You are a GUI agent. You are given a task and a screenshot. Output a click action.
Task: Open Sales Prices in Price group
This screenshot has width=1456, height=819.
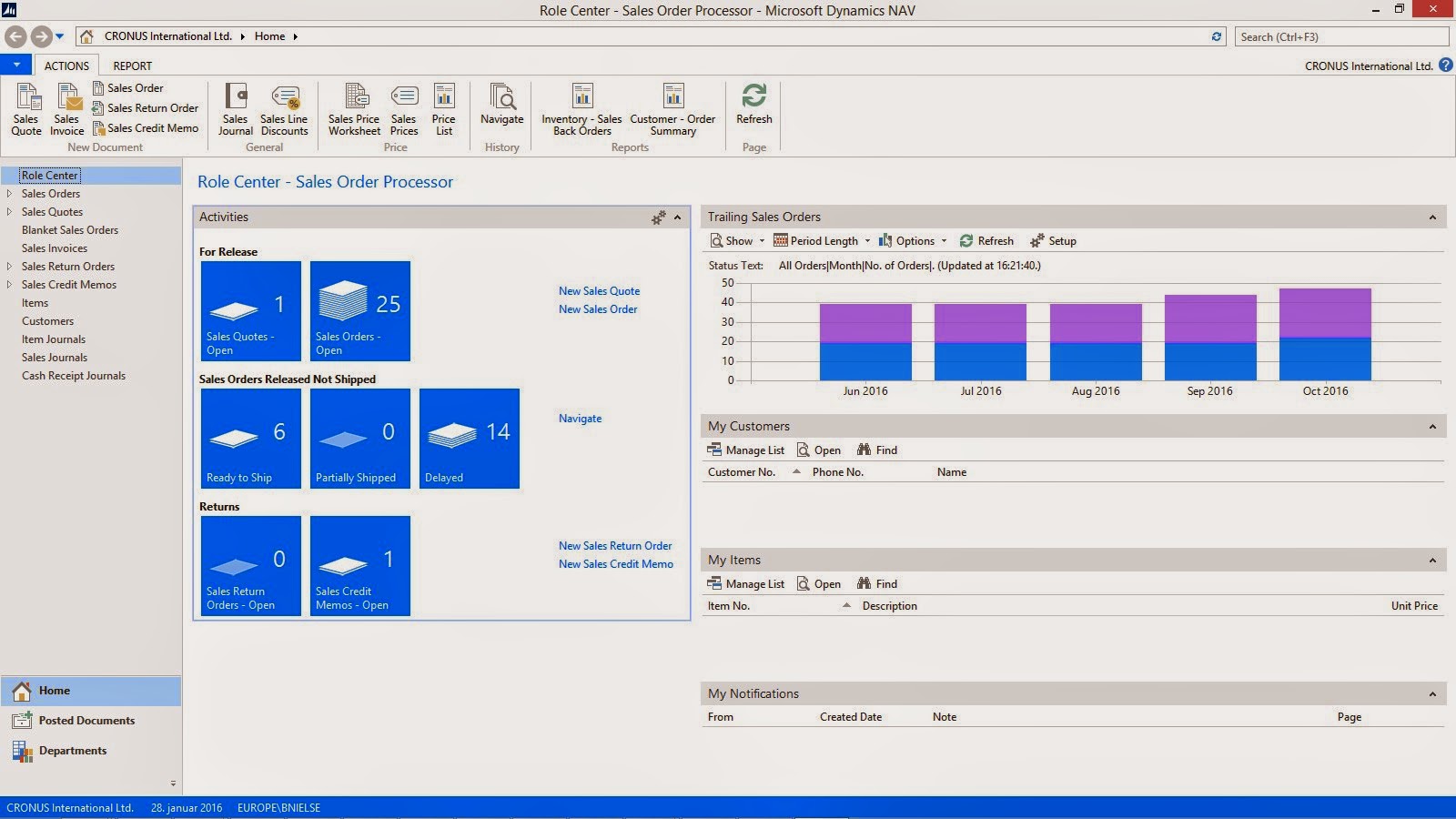pyautogui.click(x=404, y=109)
